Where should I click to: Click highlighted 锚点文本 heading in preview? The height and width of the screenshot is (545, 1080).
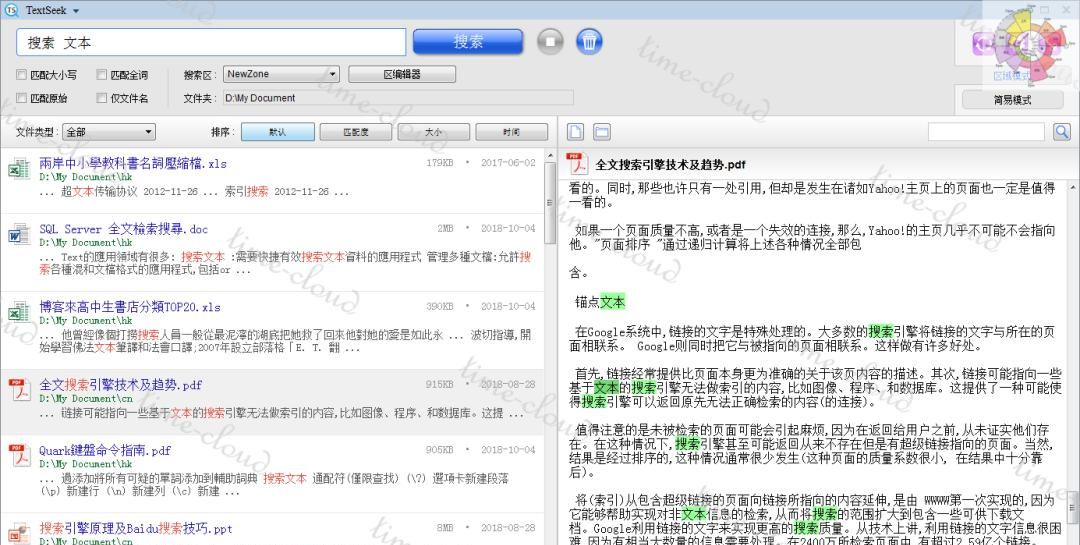pos(600,302)
